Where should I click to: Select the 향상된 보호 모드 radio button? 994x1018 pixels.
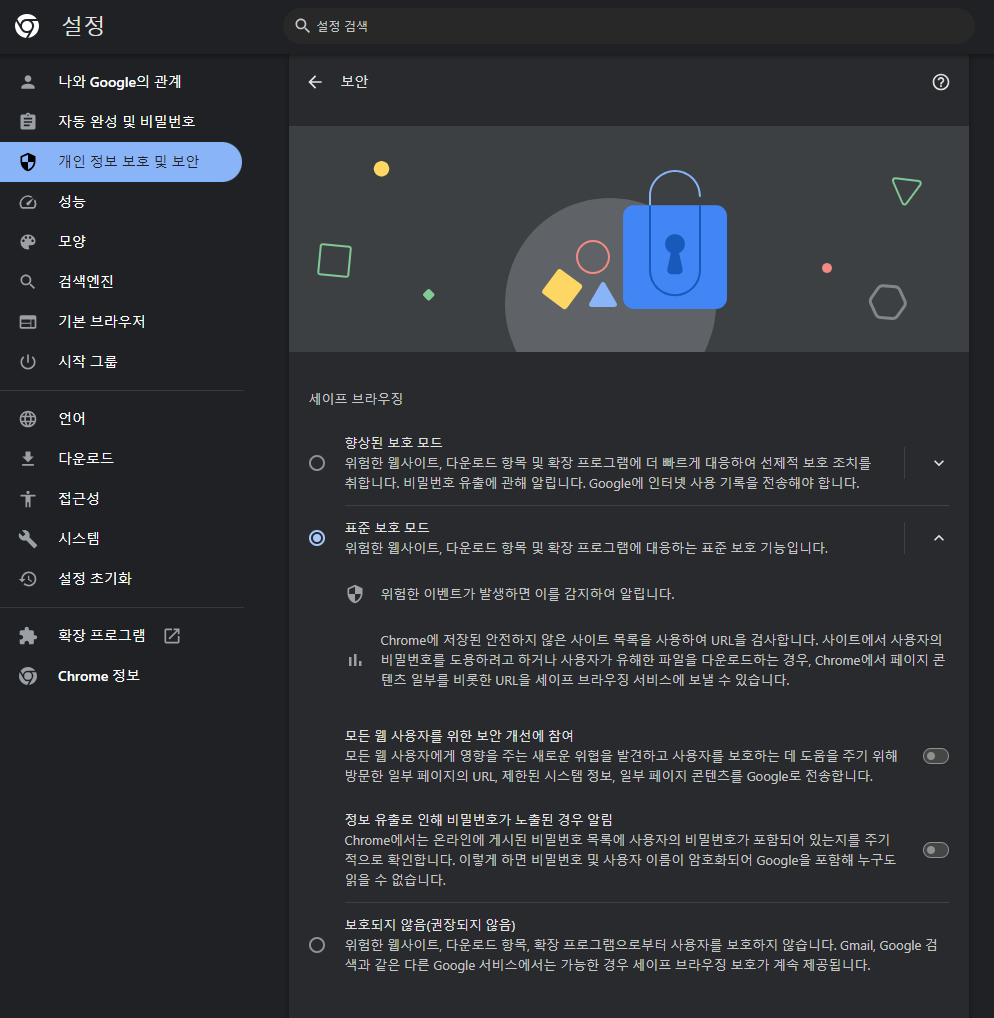coord(317,463)
